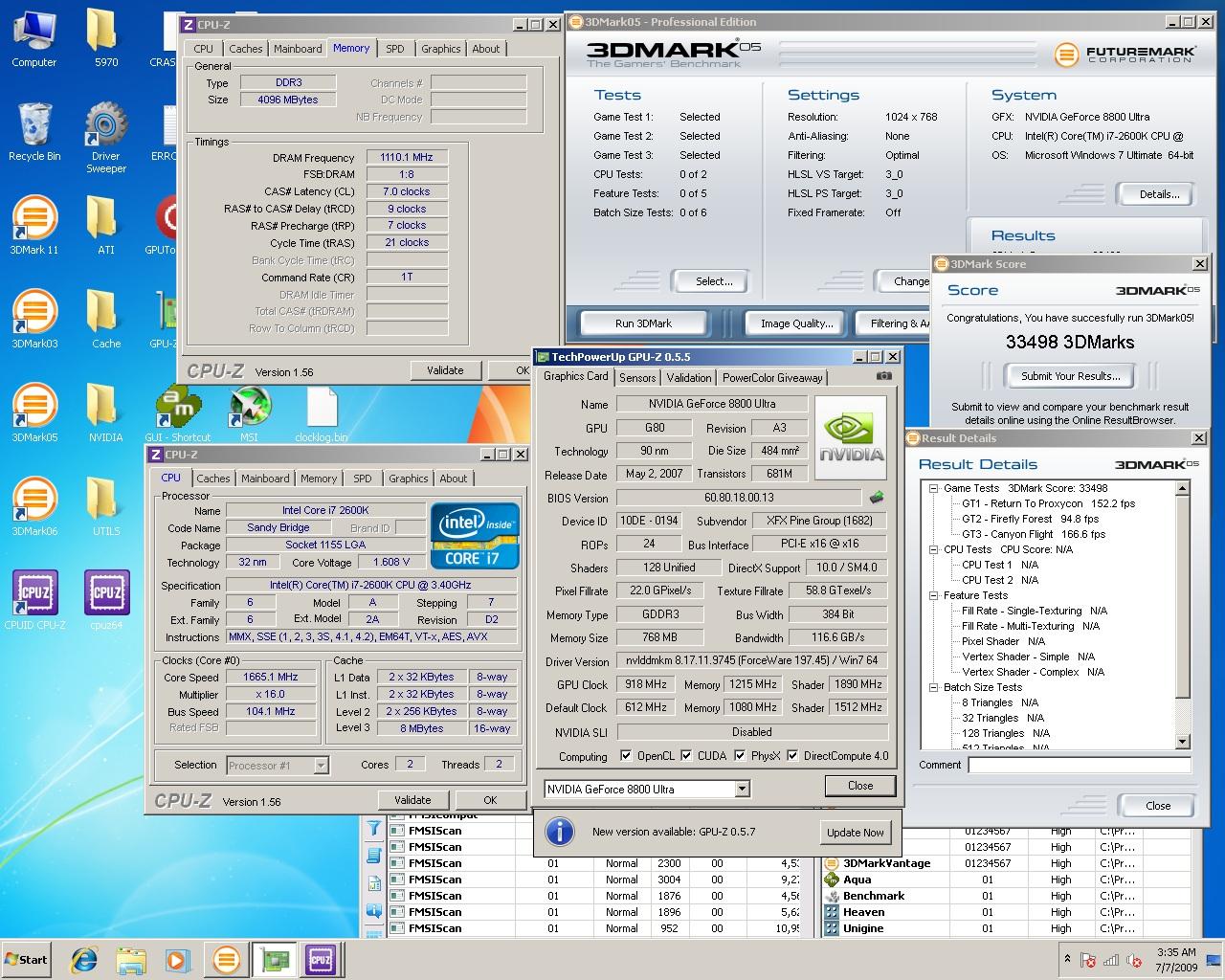The width and height of the screenshot is (1225, 980).
Task: Switch to CPU-Z taskbar button
Action: point(322,959)
